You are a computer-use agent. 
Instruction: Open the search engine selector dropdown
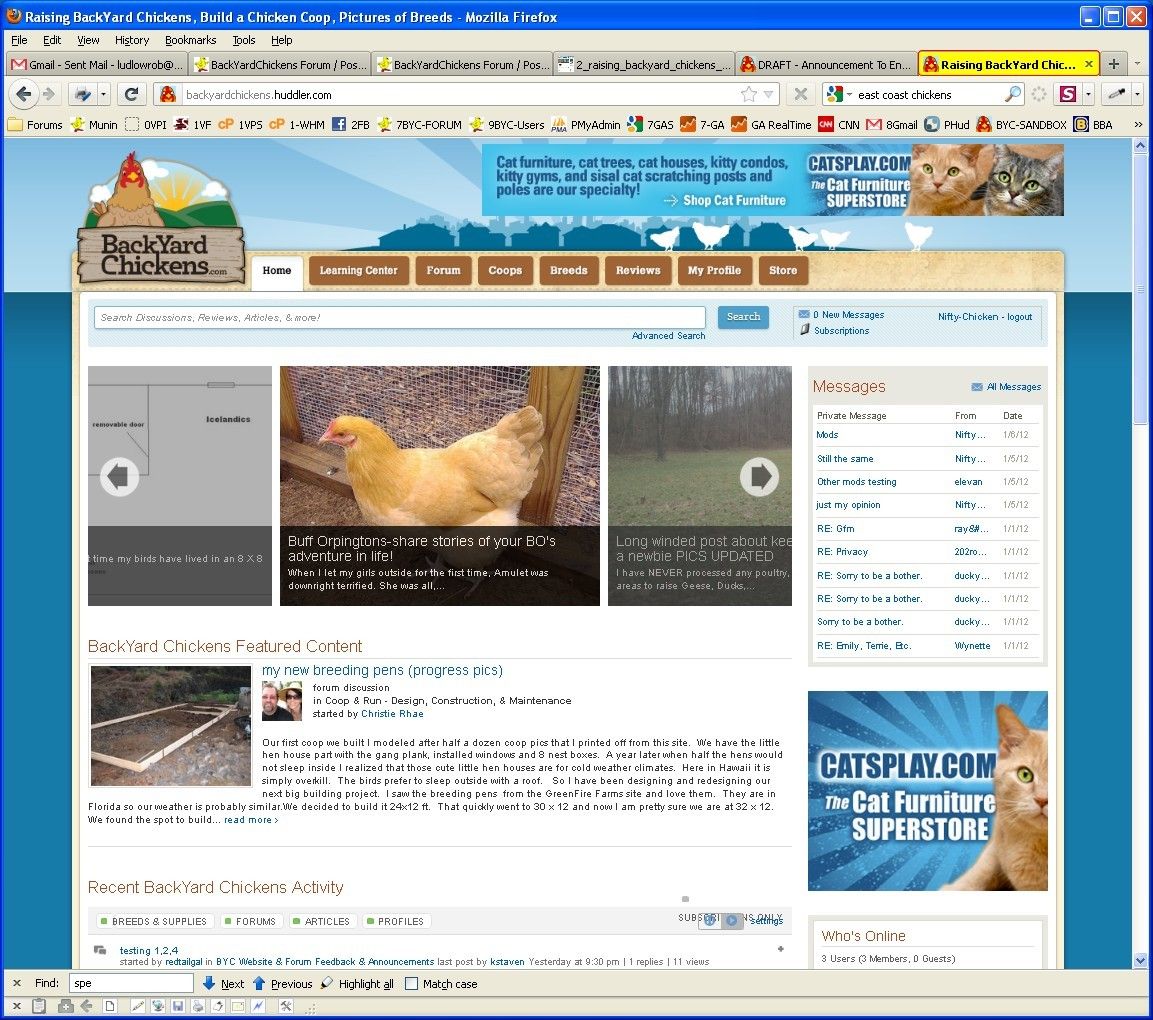[849, 95]
